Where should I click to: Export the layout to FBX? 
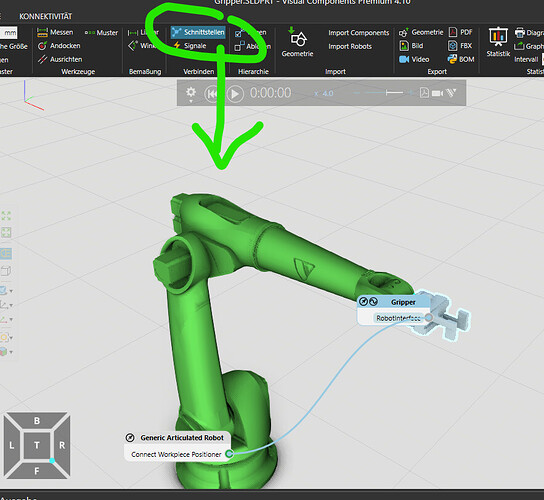tap(460, 46)
